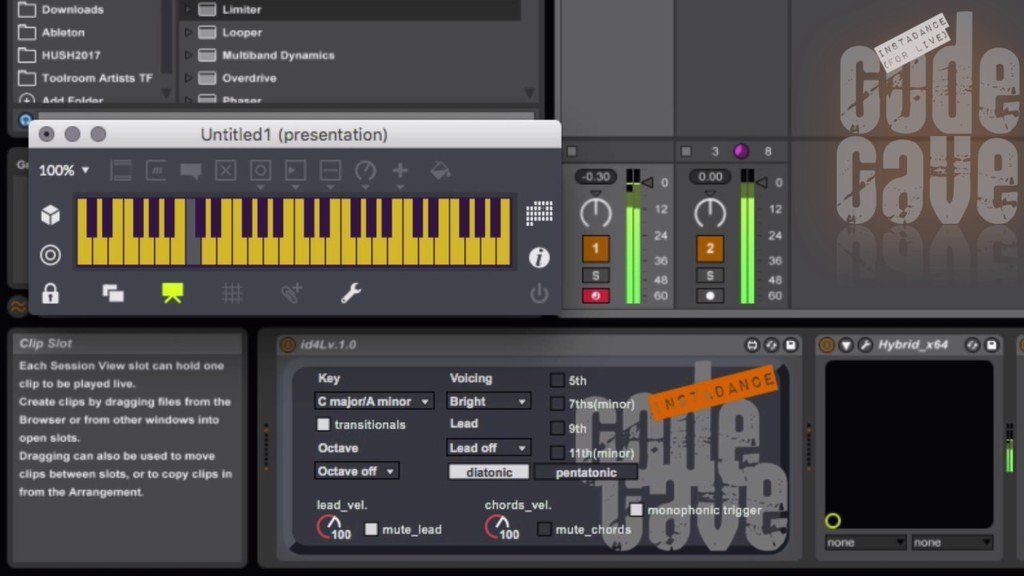Image resolution: width=1024 pixels, height=576 pixels.
Task: Click the calendar grid icon beside keyboard
Action: (x=539, y=213)
